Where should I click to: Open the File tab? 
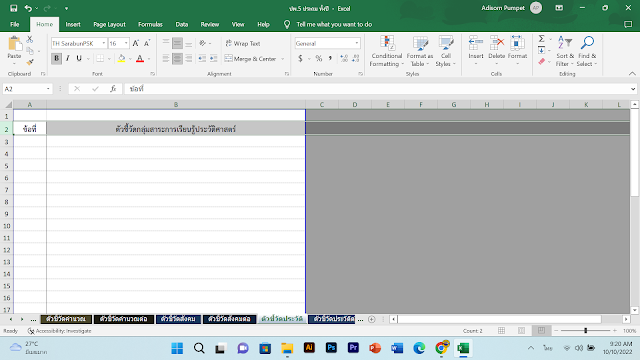15,24
